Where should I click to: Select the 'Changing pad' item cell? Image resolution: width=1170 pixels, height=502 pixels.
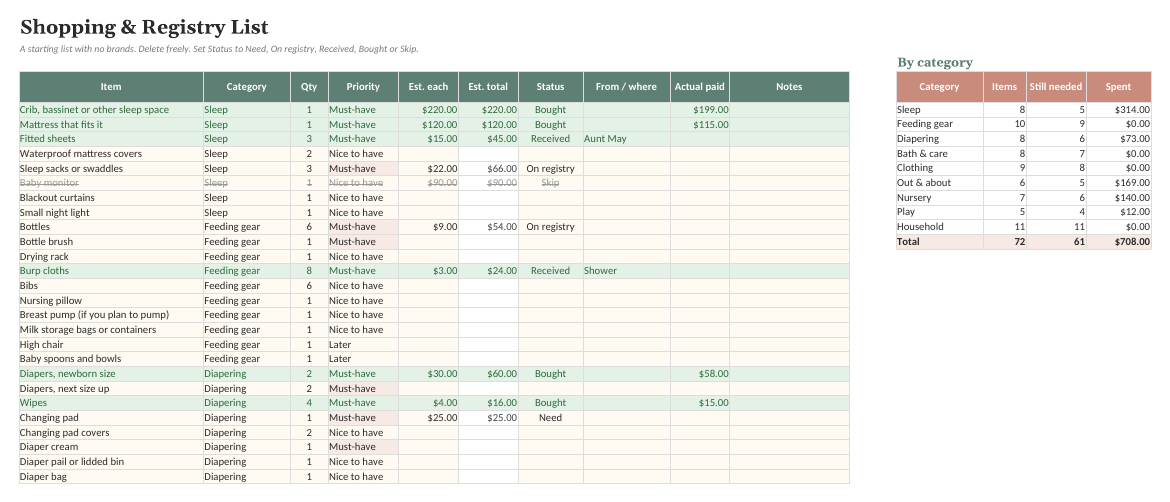point(111,418)
